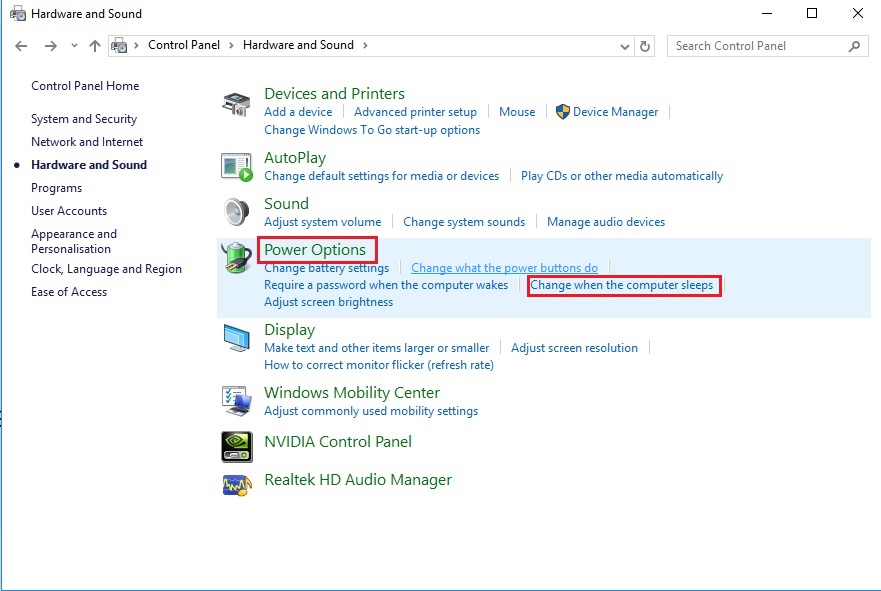Open Windows Mobility Center heading
The image size is (881, 591).
click(352, 393)
